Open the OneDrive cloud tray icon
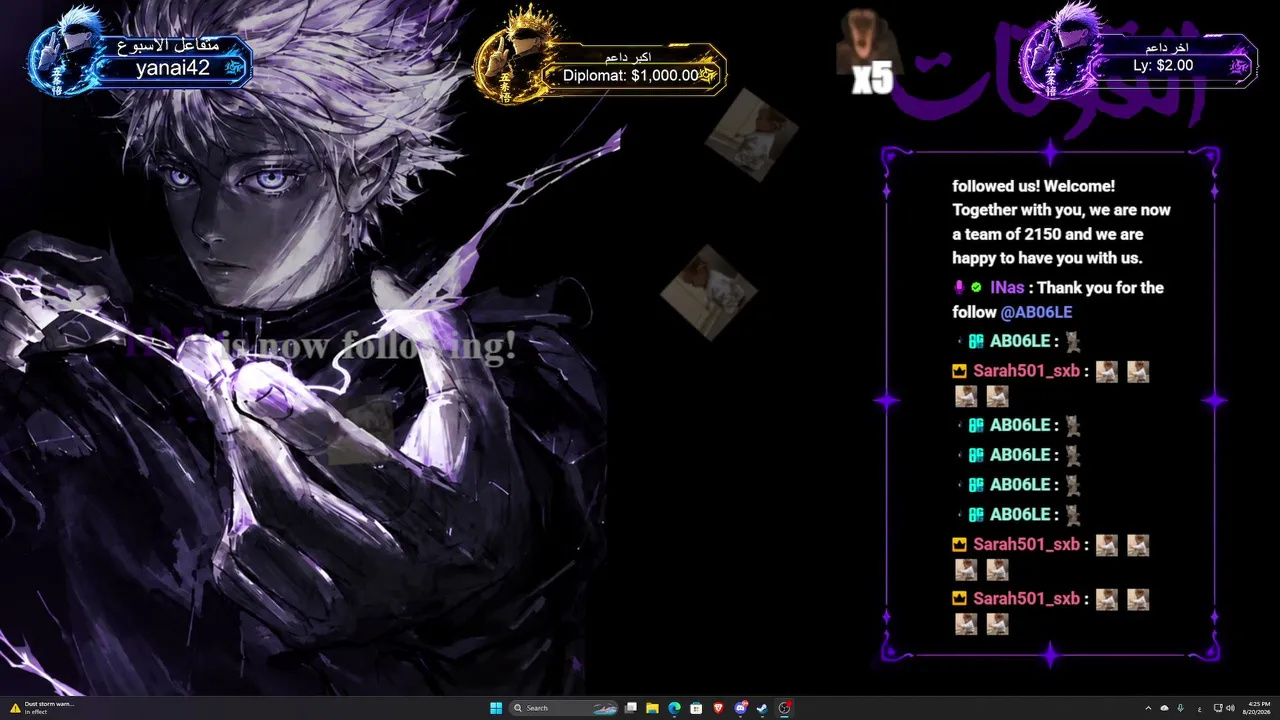This screenshot has height=720, width=1280. tap(1164, 708)
